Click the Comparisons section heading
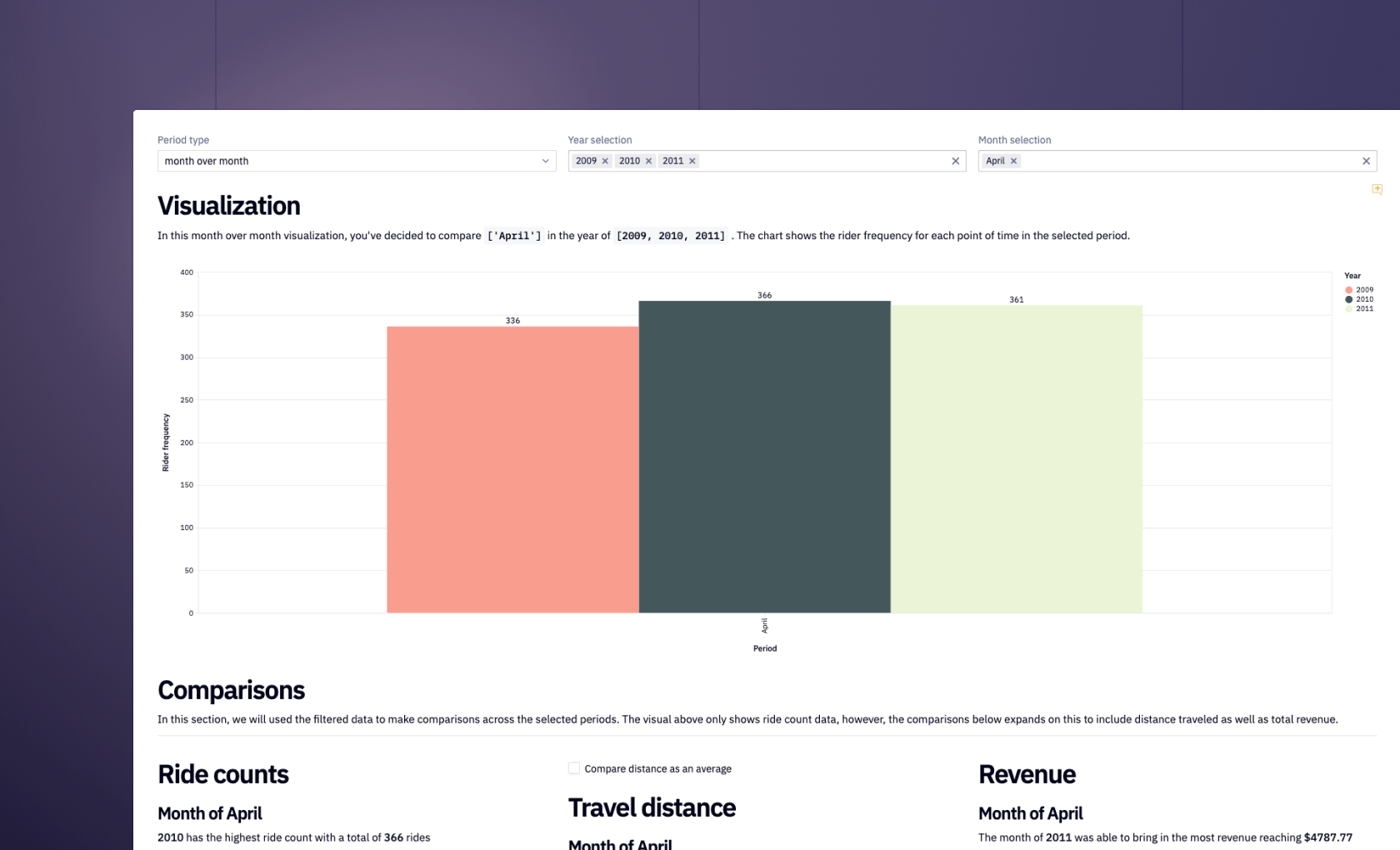This screenshot has width=1400, height=850. point(231,690)
